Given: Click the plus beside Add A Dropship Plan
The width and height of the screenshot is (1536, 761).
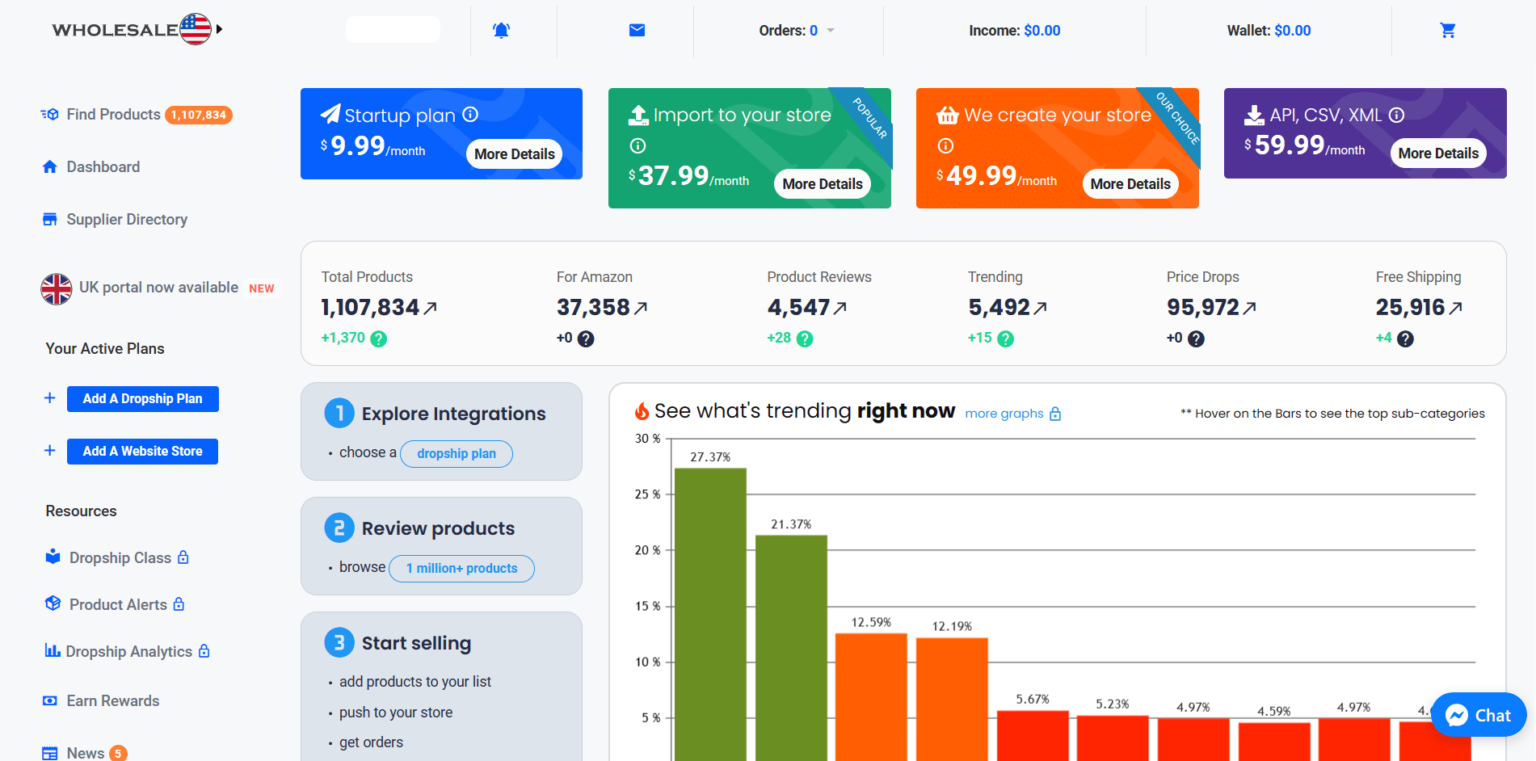Looking at the screenshot, I should coord(50,398).
